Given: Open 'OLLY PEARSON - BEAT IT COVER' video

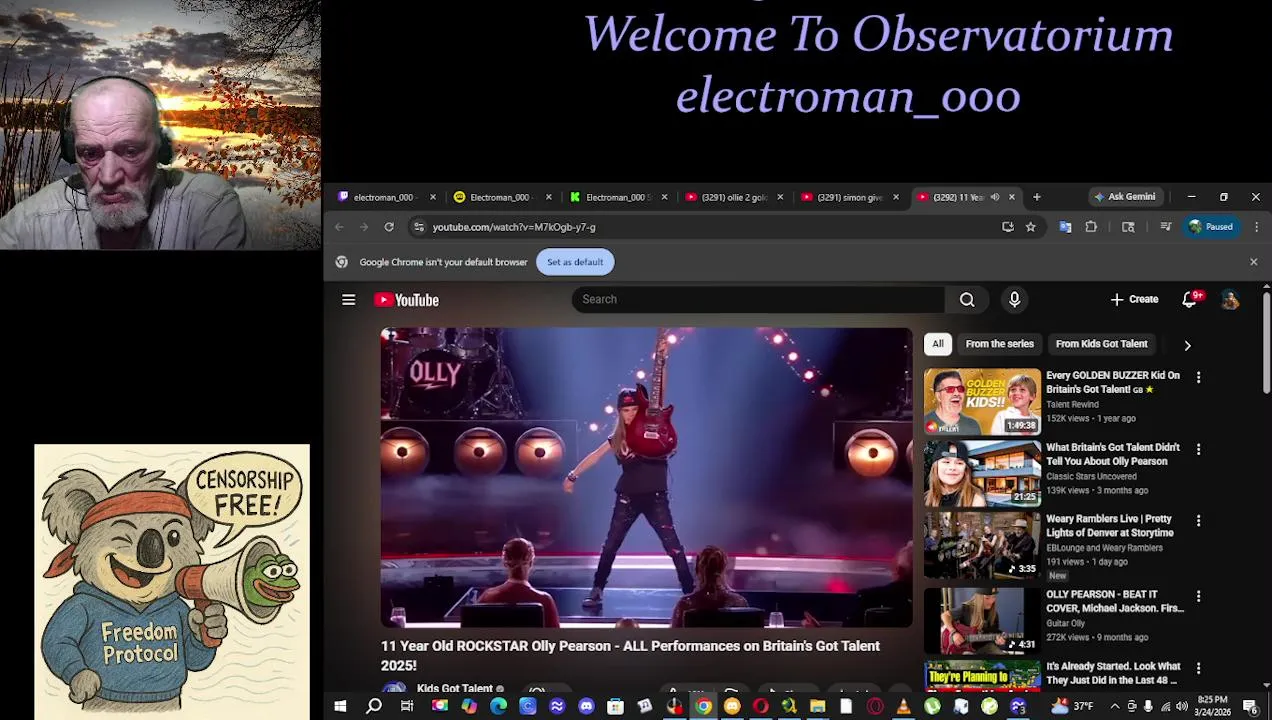Looking at the screenshot, I should point(1114,601).
